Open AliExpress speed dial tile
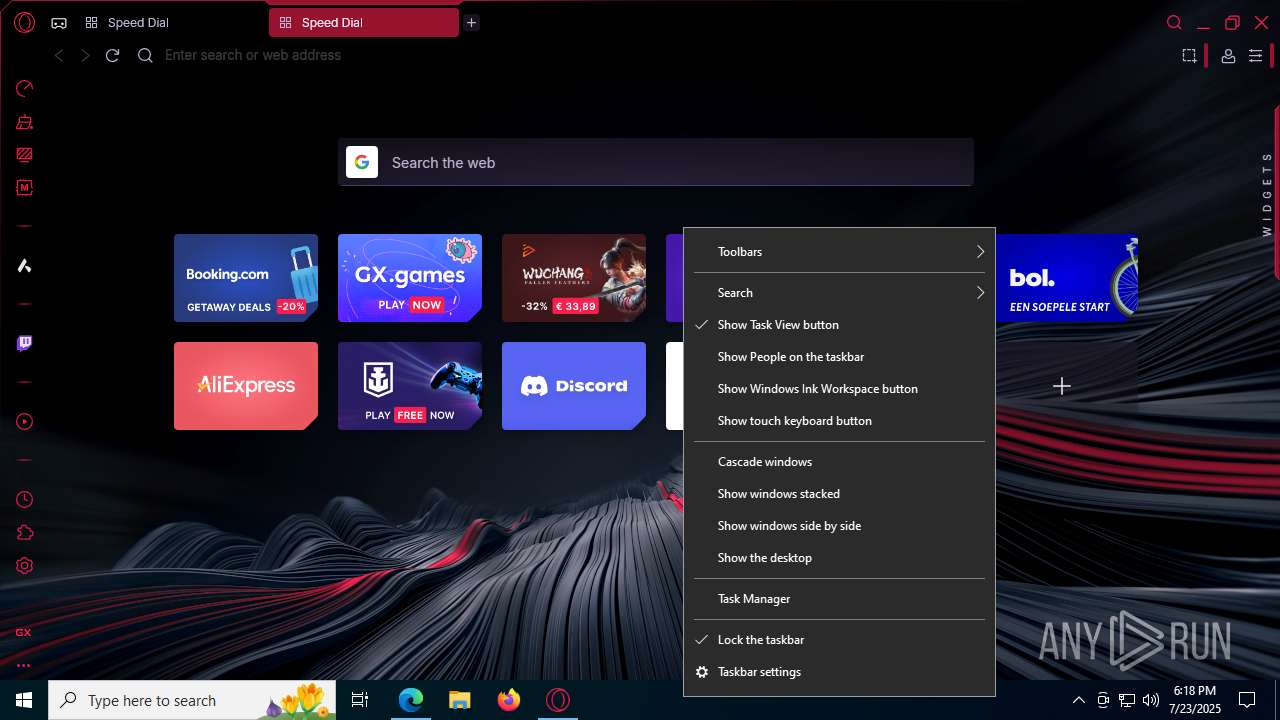 (x=246, y=386)
